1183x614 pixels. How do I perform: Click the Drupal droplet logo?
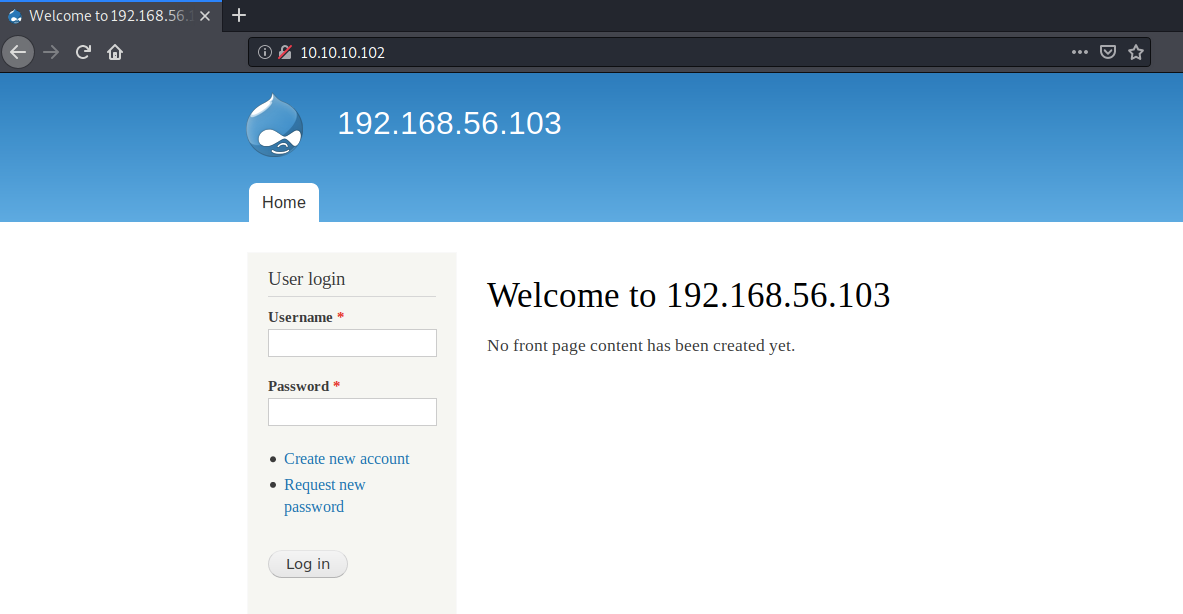coord(274,125)
